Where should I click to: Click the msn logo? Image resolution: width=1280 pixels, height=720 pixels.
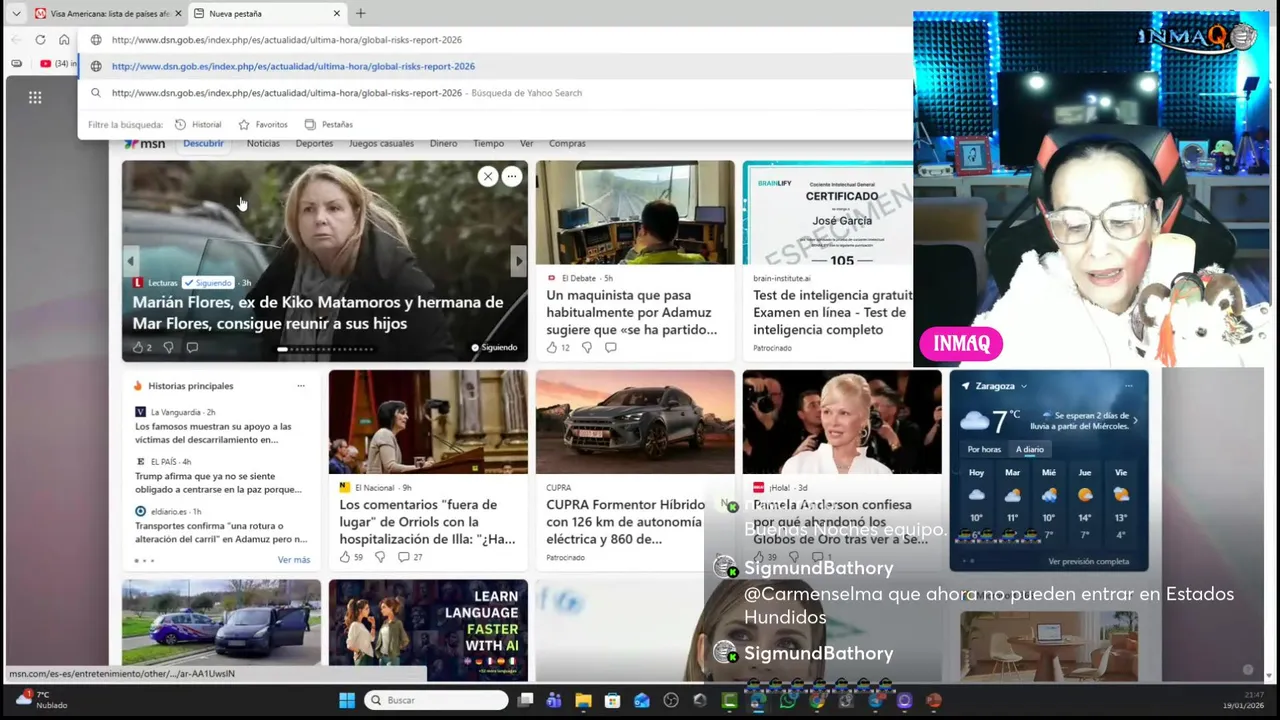145,144
